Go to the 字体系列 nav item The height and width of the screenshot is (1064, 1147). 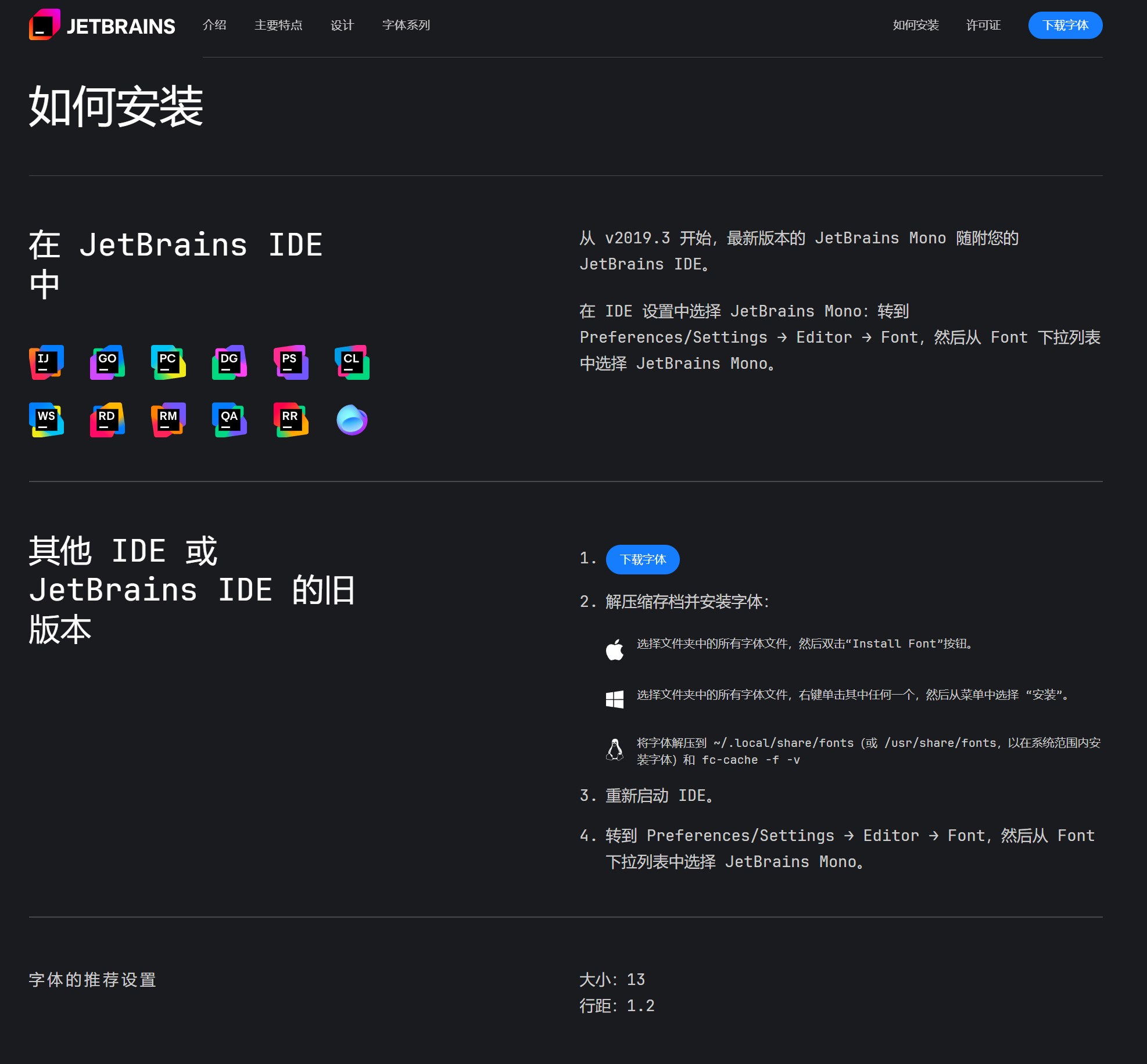point(406,25)
